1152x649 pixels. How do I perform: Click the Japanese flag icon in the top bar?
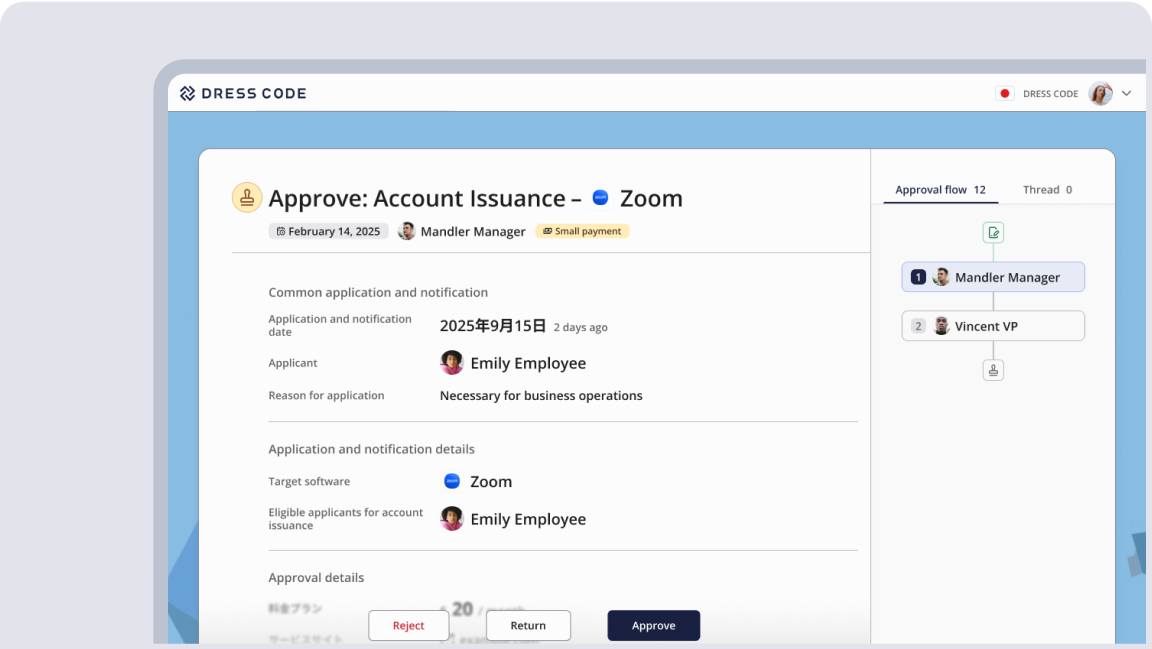(x=1003, y=92)
